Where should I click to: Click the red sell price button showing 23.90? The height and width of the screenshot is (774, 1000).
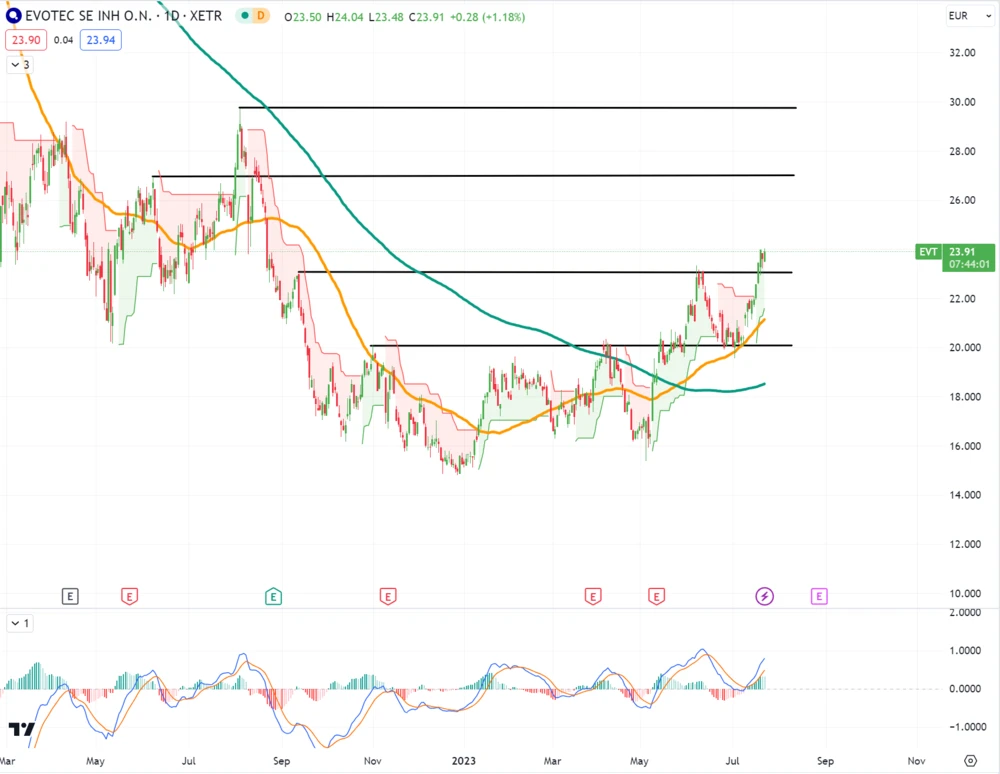coord(26,39)
